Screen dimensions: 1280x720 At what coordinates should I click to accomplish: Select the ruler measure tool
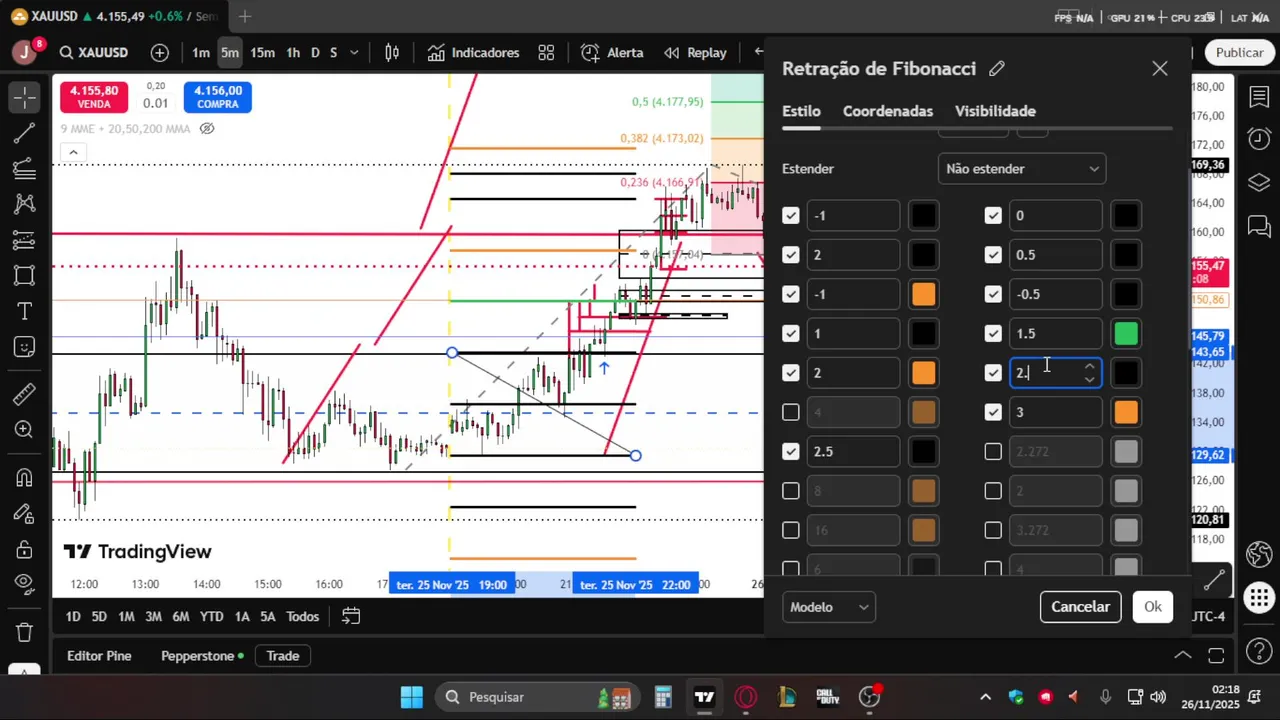[x=25, y=394]
